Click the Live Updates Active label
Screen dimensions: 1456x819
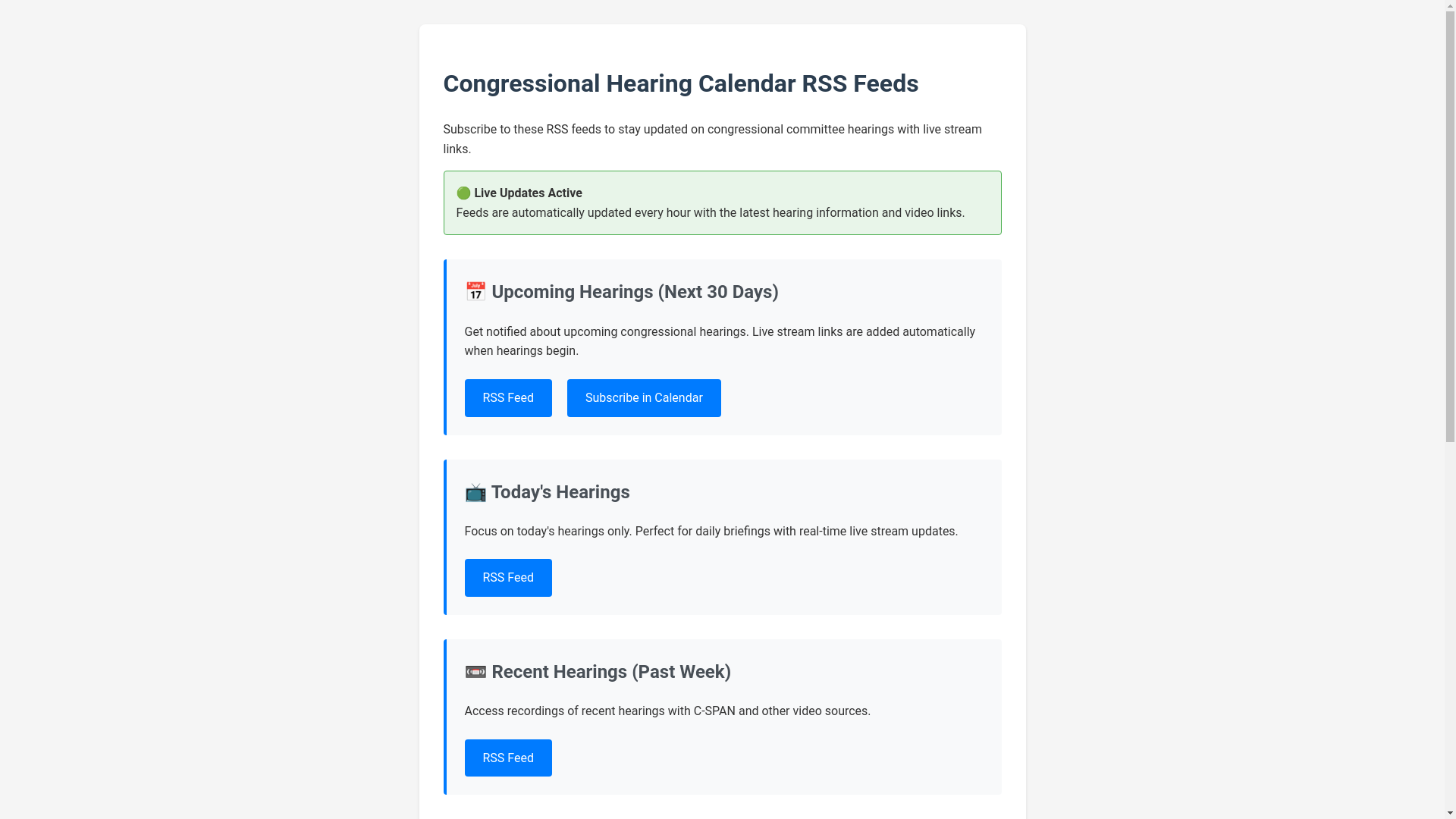click(528, 193)
